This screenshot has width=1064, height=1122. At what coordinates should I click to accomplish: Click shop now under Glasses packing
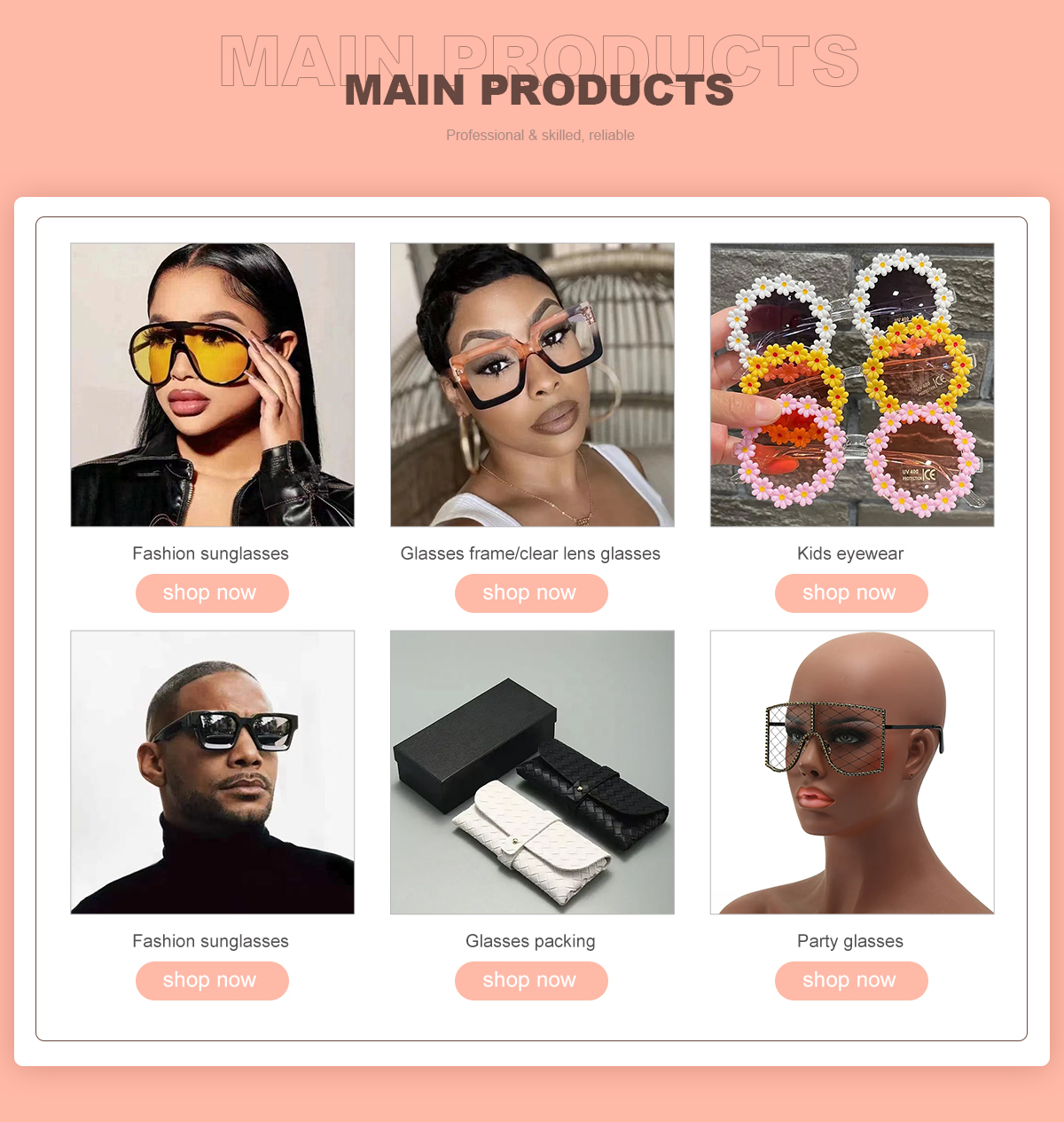[531, 981]
